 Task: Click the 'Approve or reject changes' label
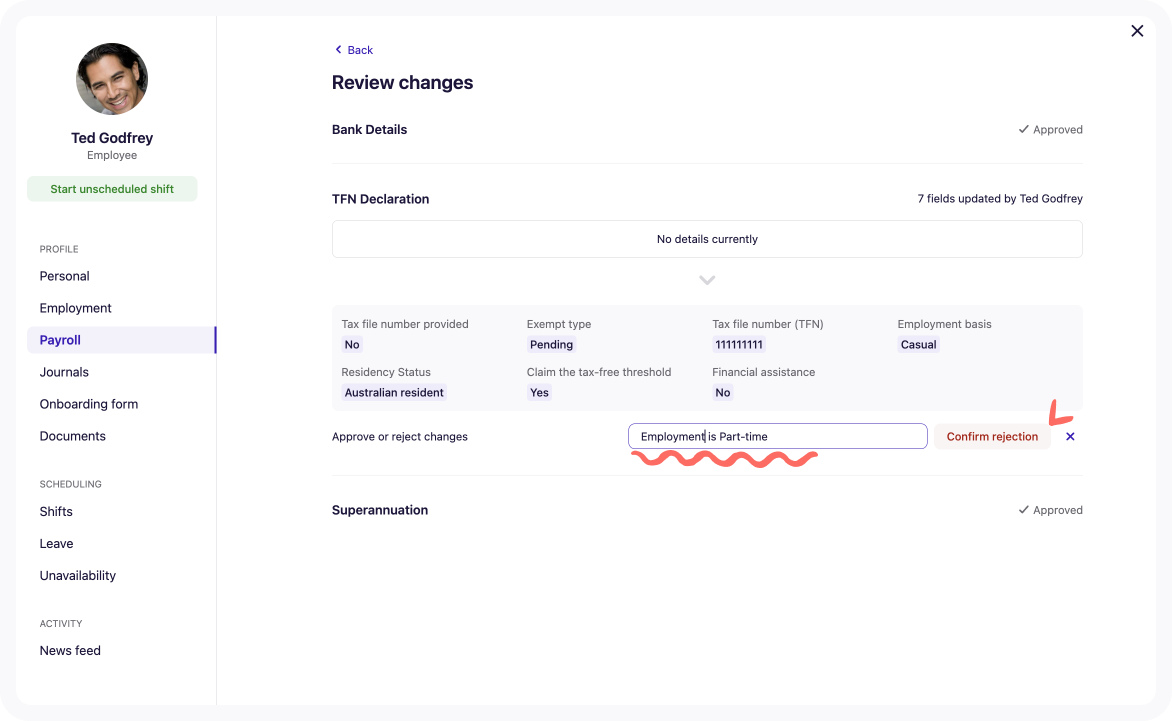pos(400,436)
